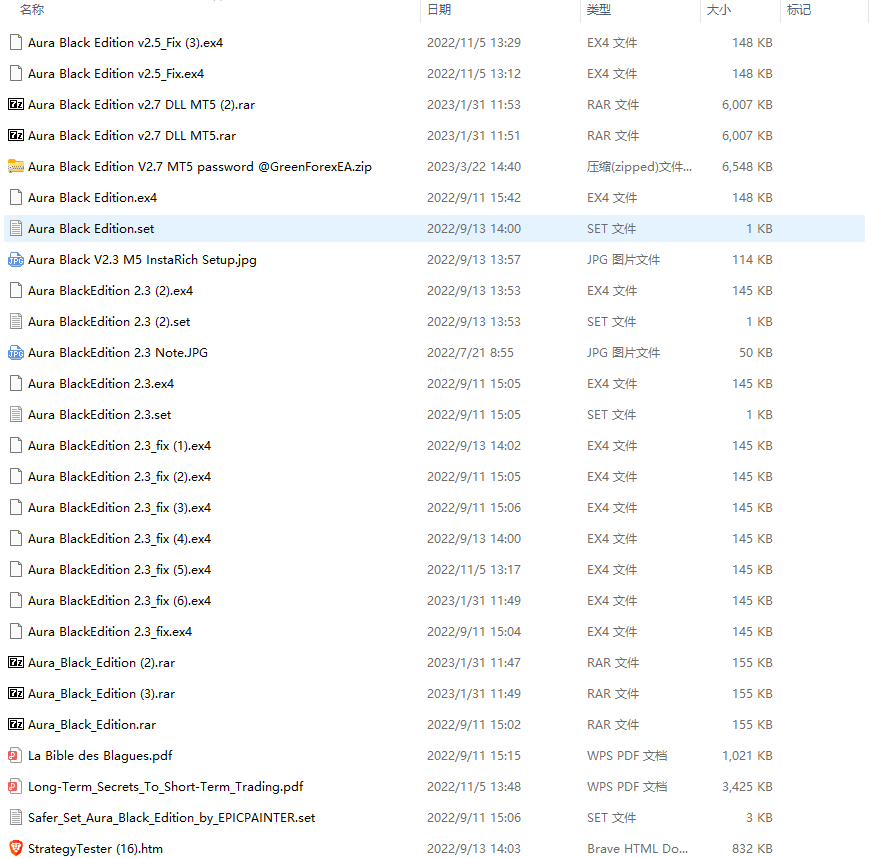This screenshot has width=890, height=858.
Task: Select file name StrategyTester (16).htm
Action: tap(95, 849)
